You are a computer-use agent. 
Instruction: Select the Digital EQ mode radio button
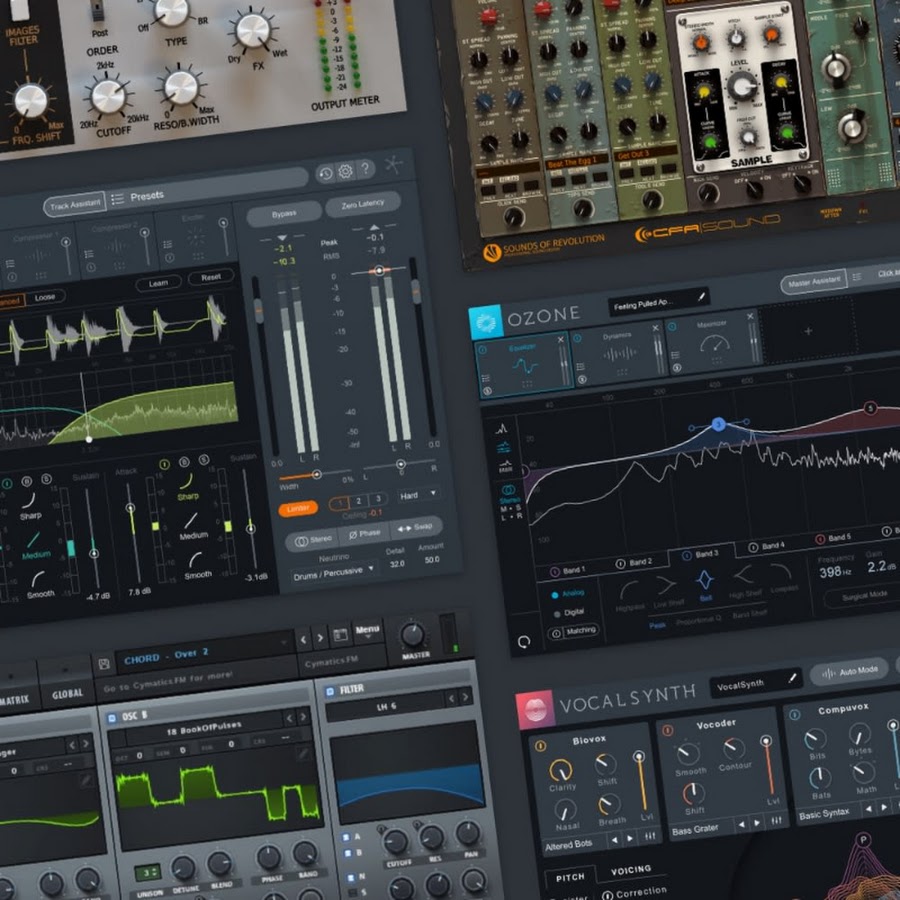(x=556, y=614)
